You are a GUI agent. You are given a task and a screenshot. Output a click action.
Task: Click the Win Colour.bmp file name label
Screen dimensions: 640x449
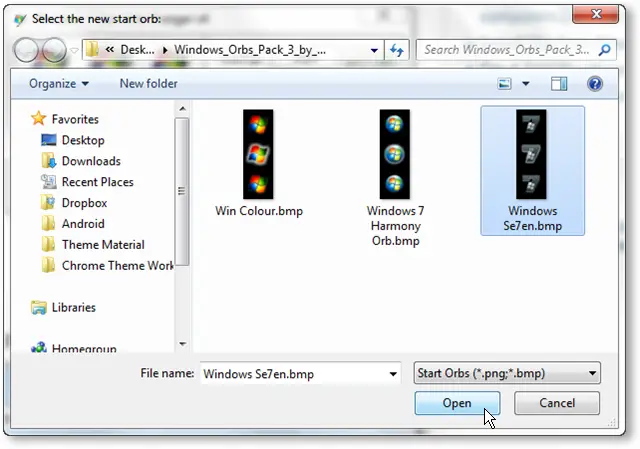259,211
